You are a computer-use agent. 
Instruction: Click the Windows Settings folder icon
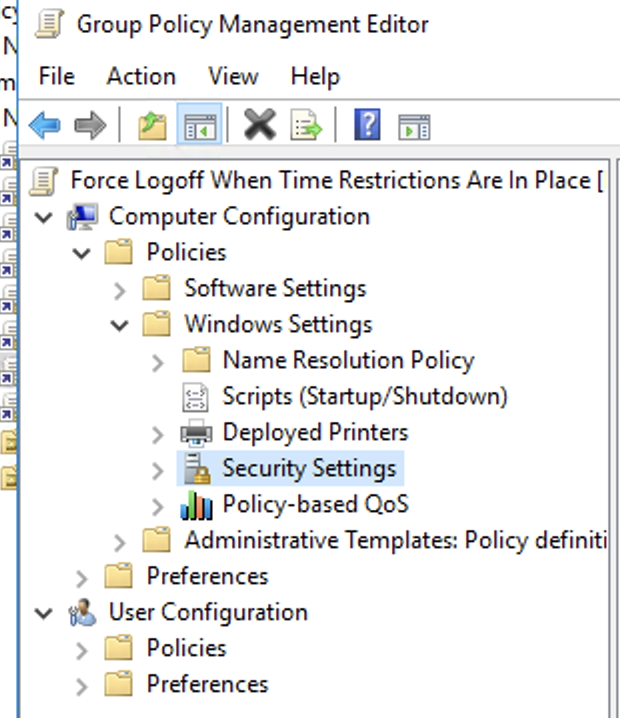157,324
